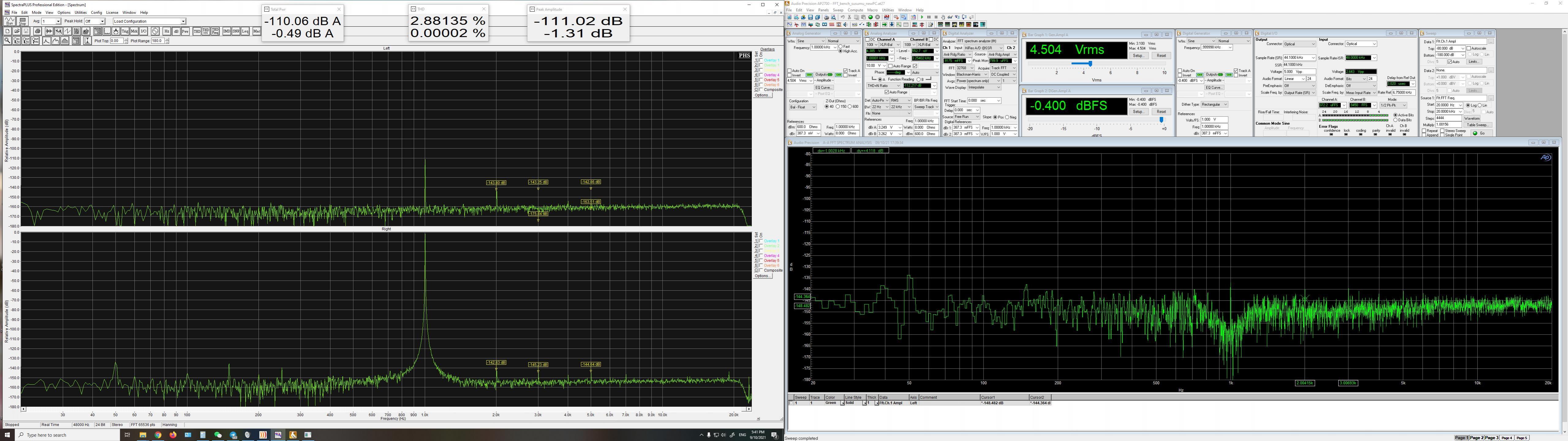Click the I/O toolbar button
The height and width of the screenshot is (441, 1568).
[144, 31]
